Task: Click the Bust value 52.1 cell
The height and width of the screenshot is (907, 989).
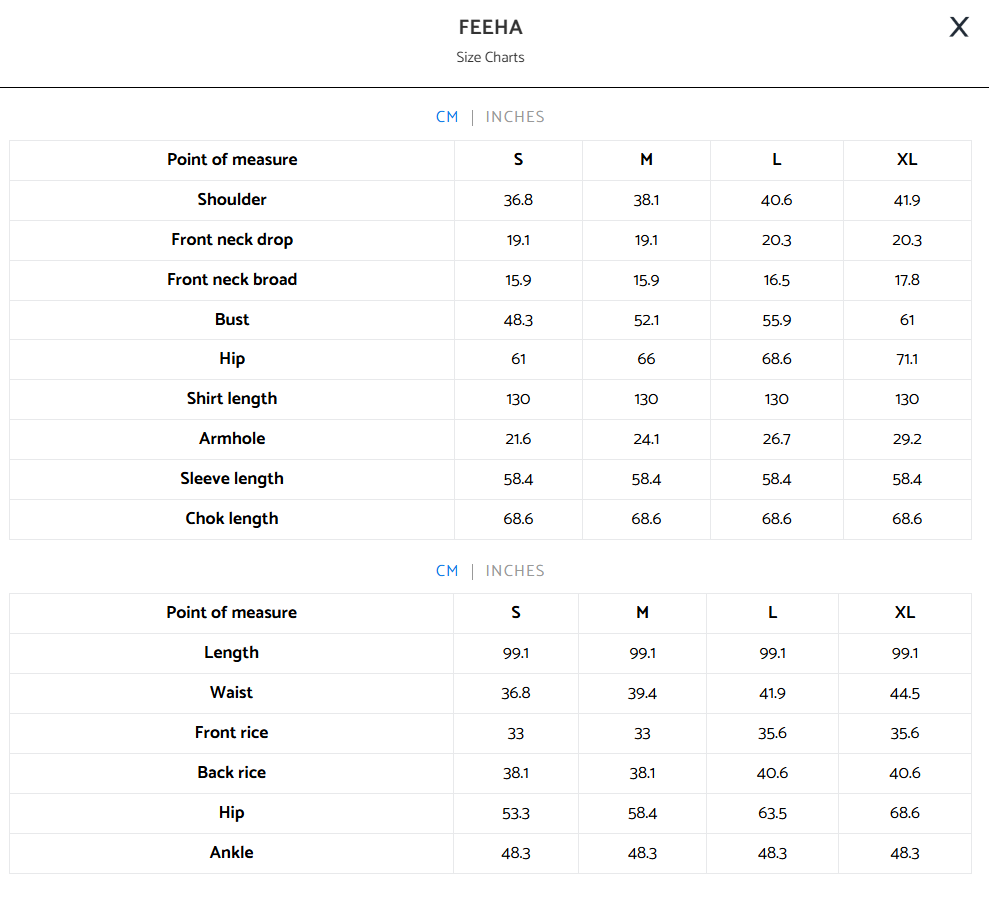Action: click(646, 320)
